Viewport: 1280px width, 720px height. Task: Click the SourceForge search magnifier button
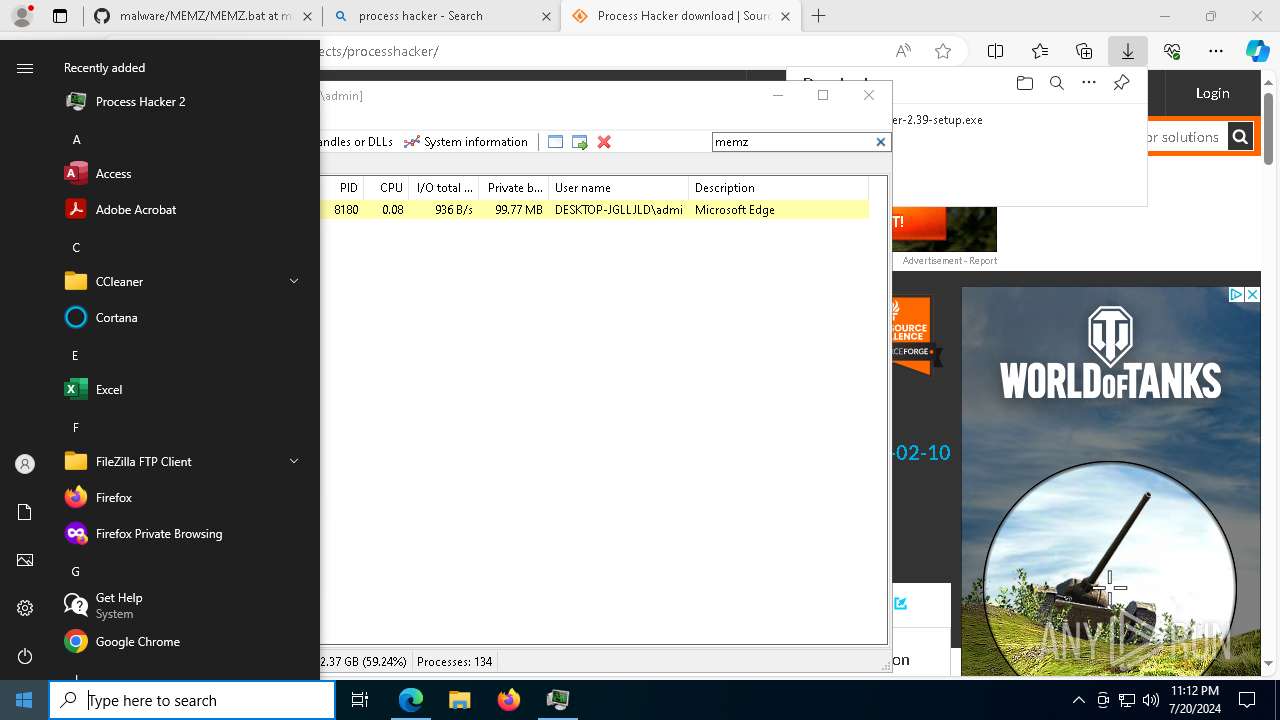pyautogui.click(x=1239, y=137)
